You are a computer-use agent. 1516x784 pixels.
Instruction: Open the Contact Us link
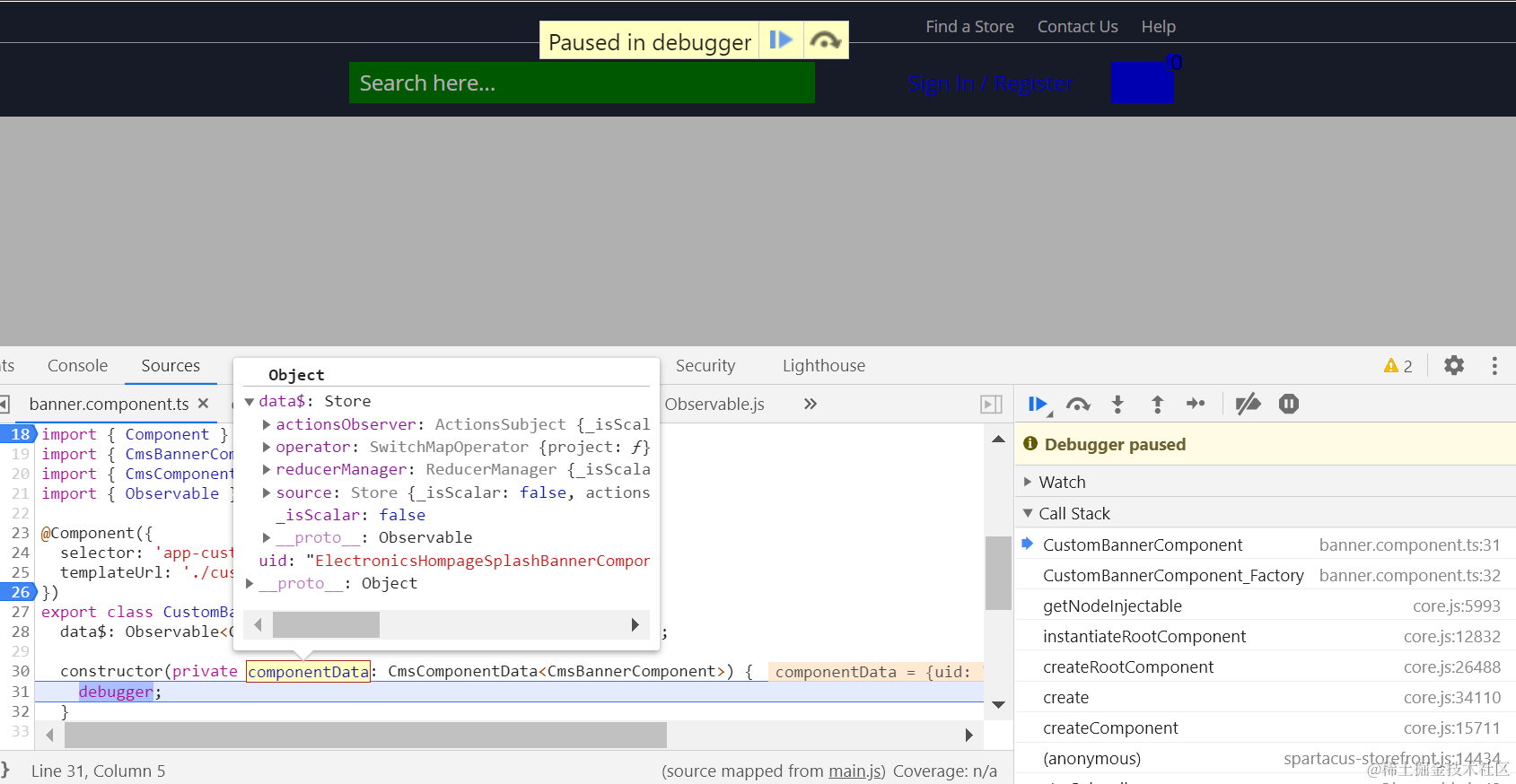tap(1078, 27)
